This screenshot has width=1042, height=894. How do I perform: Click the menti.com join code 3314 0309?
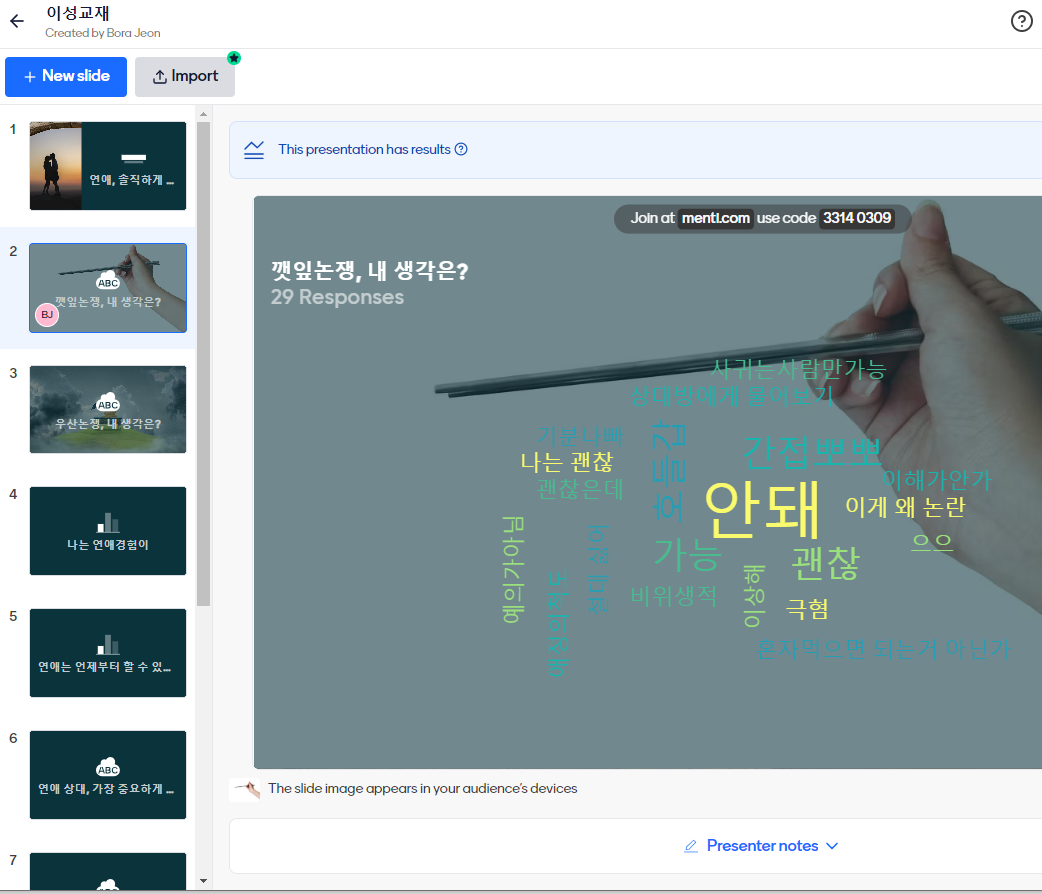point(857,218)
